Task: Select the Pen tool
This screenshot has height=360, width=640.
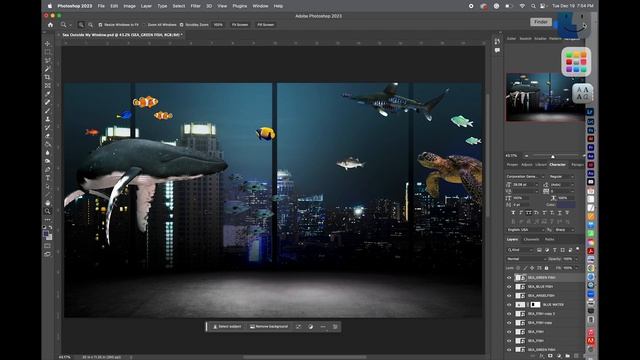Action: (47, 169)
